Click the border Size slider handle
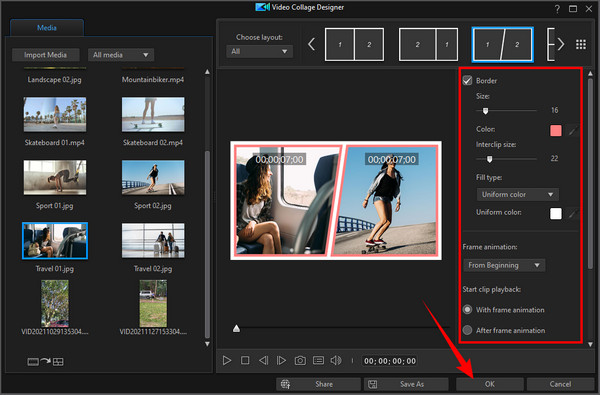 tap(485, 111)
